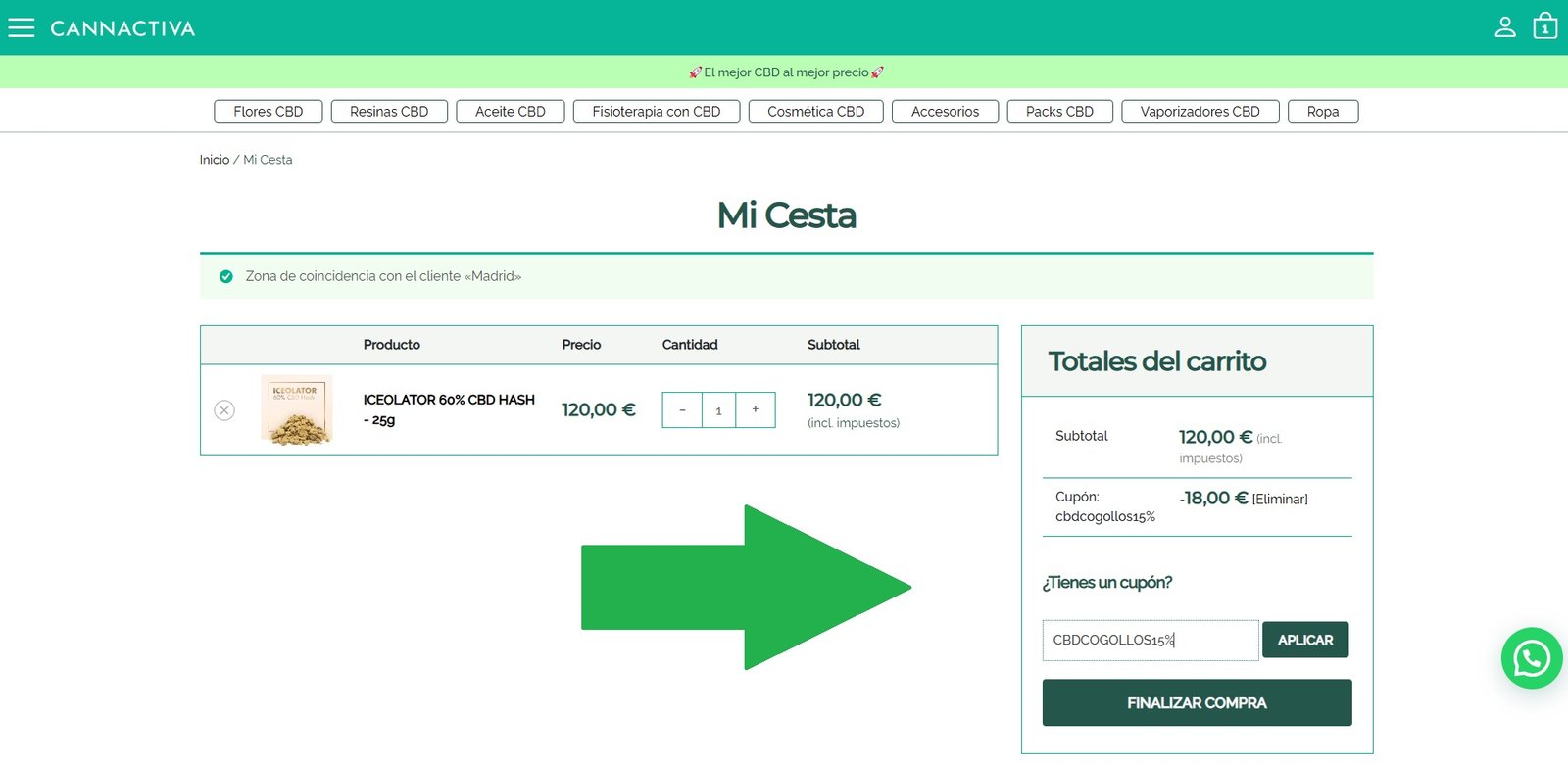1568x764 pixels.
Task: Open the shopping bag cart icon
Action: point(1545,25)
